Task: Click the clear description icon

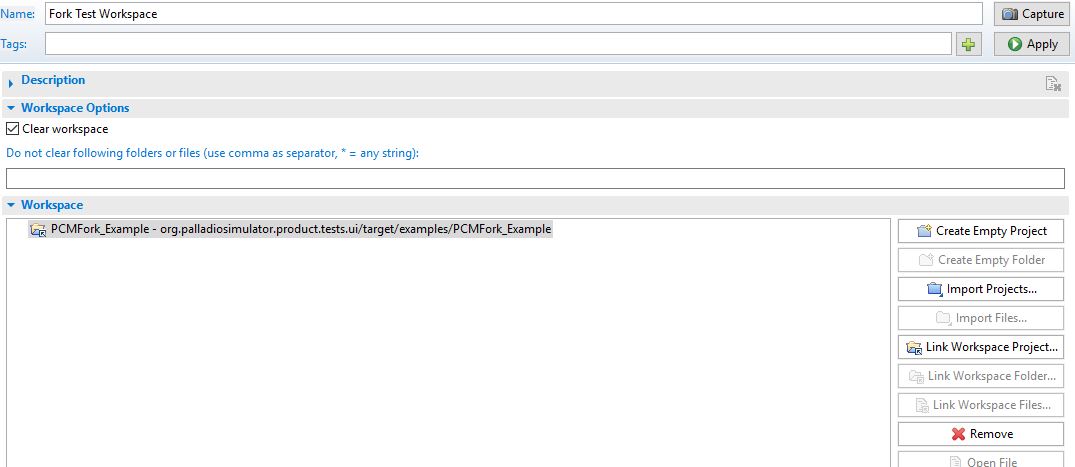Action: pos(1052,84)
